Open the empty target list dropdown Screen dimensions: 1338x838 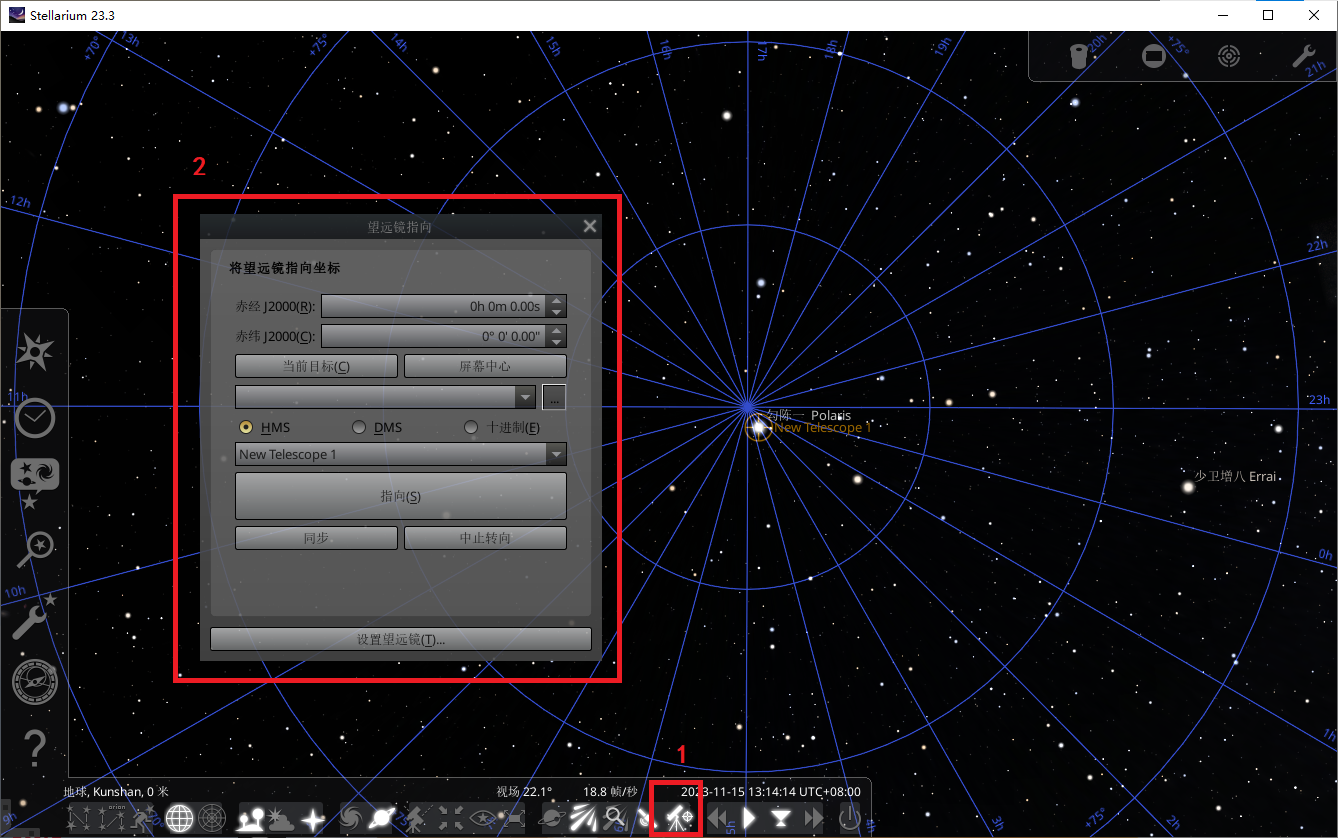pos(525,397)
